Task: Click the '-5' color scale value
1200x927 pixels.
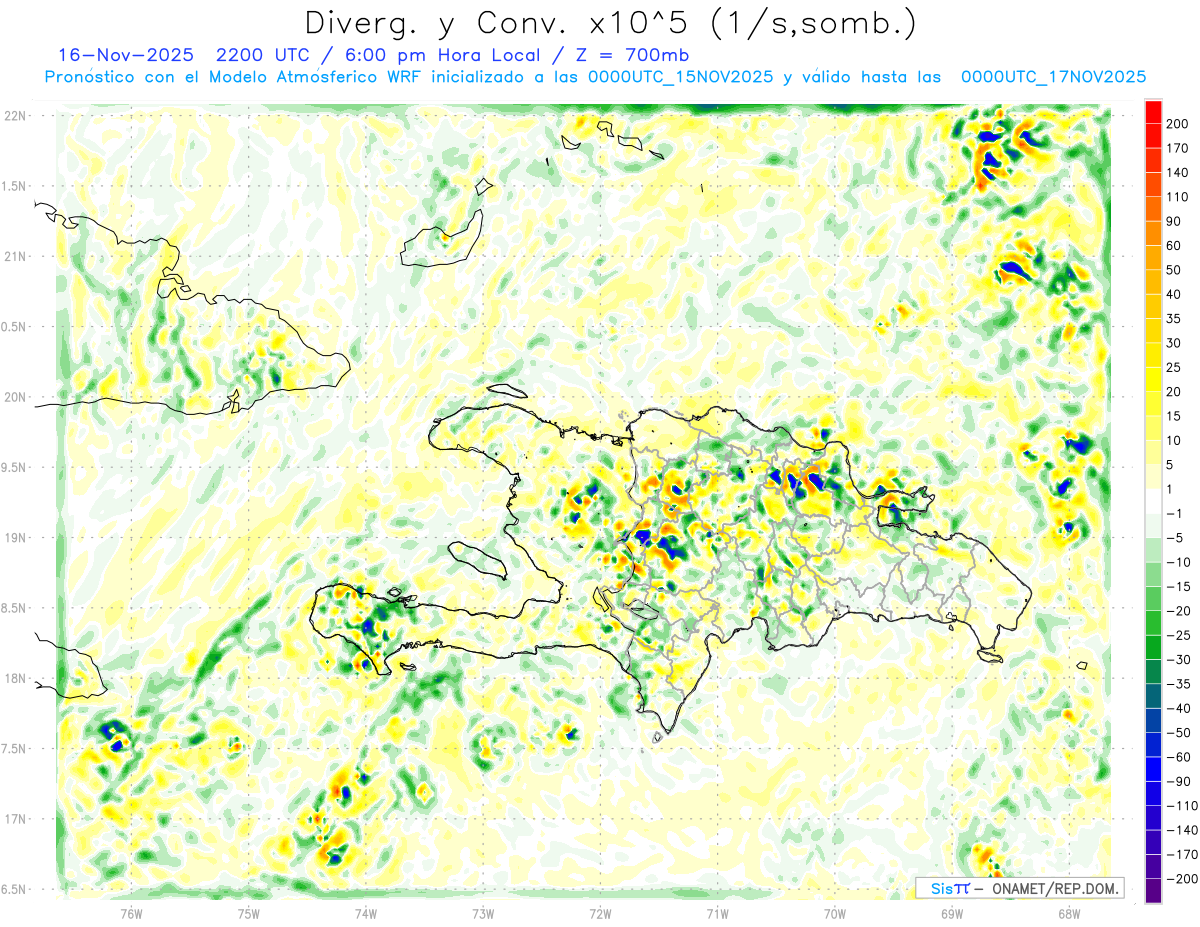Action: click(1176, 538)
